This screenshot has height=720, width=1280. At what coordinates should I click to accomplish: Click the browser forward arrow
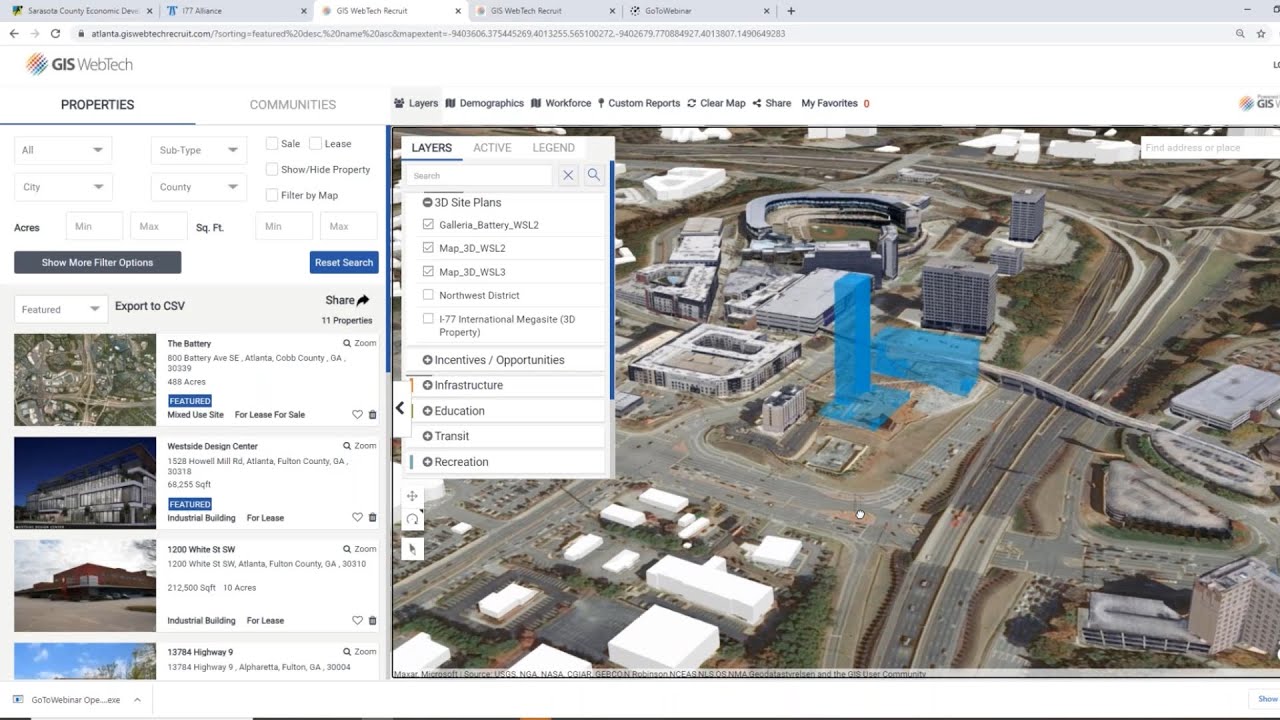[34, 33]
